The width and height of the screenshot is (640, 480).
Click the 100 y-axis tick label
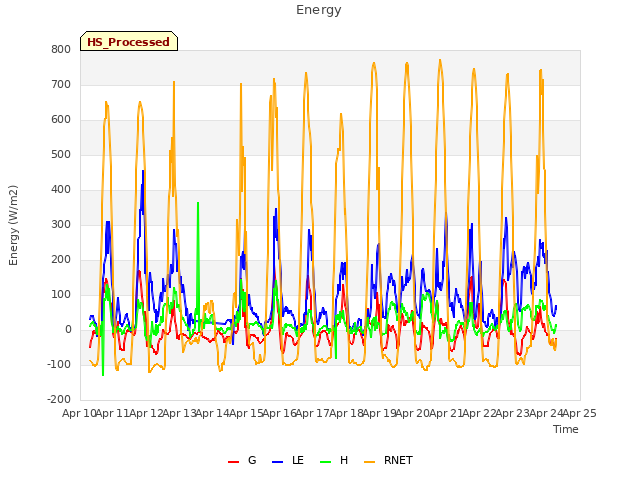(61, 295)
